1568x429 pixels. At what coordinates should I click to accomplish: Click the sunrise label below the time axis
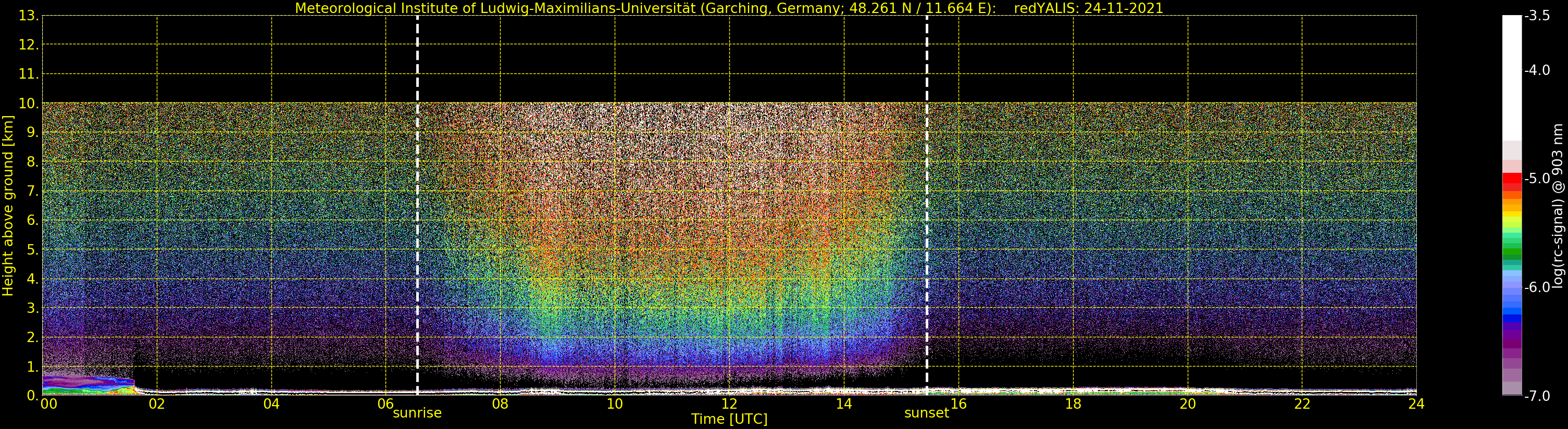coord(417,413)
